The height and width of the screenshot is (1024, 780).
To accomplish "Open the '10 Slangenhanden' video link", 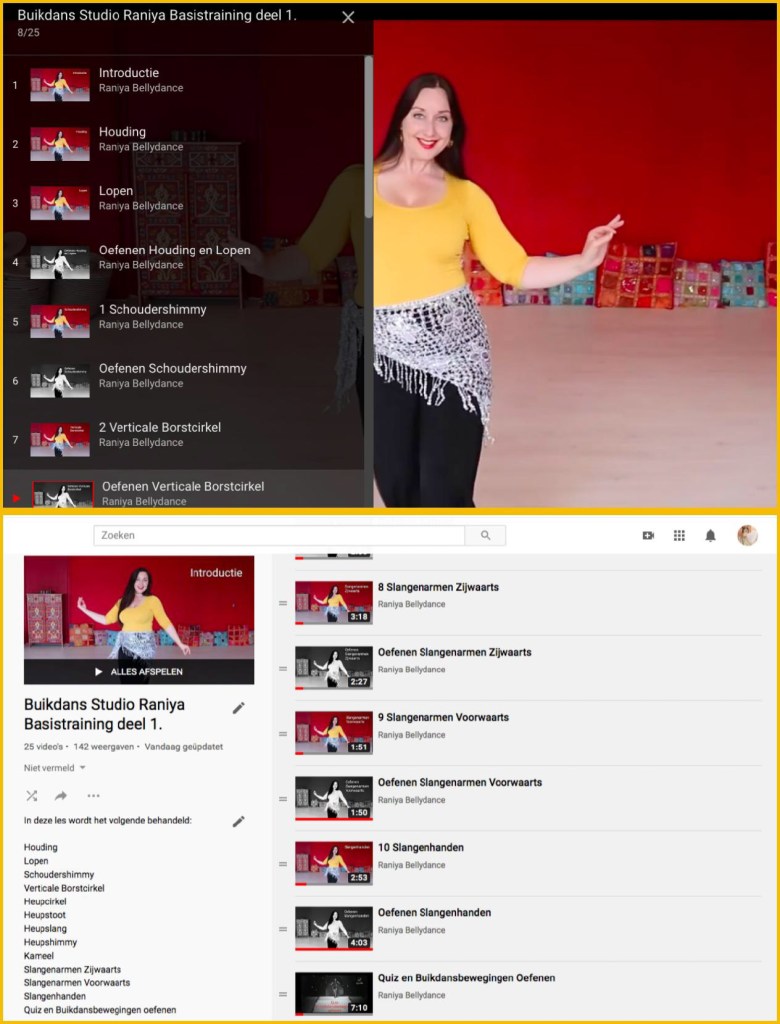I will (420, 848).
